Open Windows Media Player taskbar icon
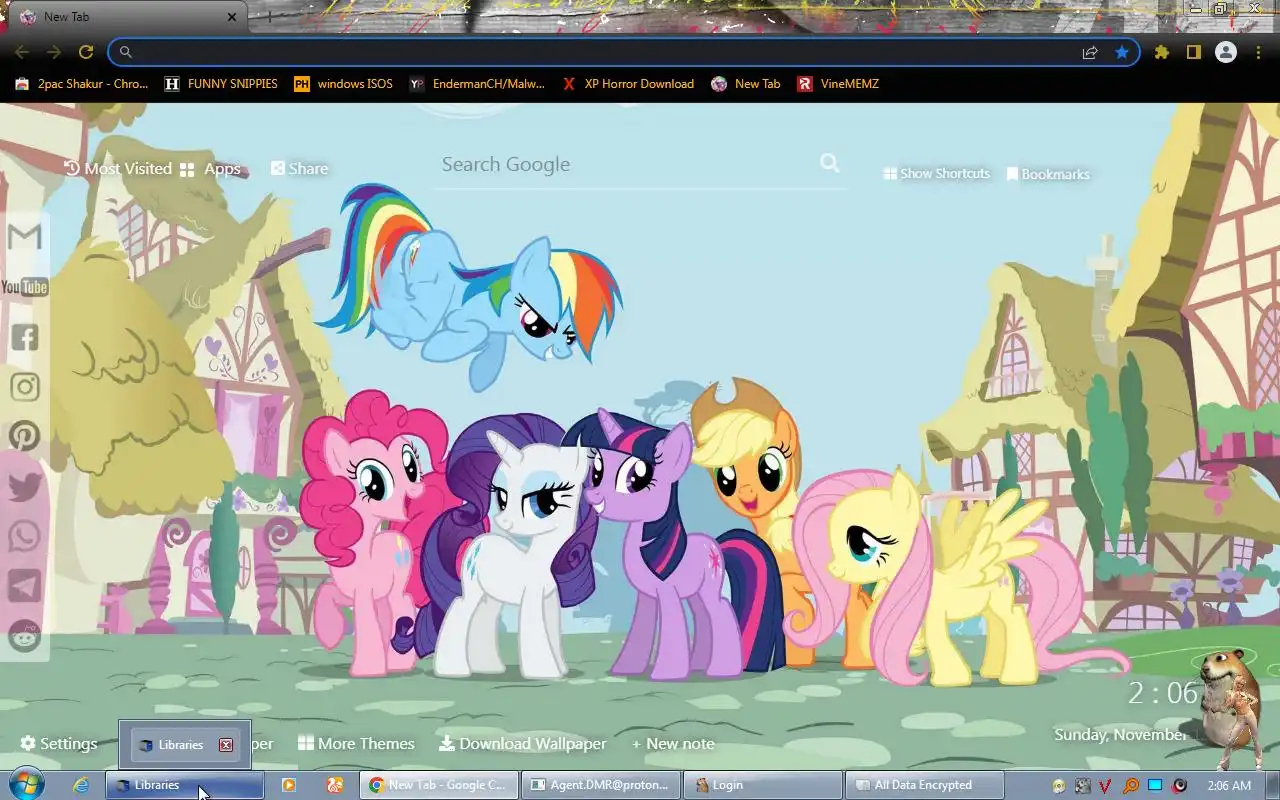 click(288, 785)
